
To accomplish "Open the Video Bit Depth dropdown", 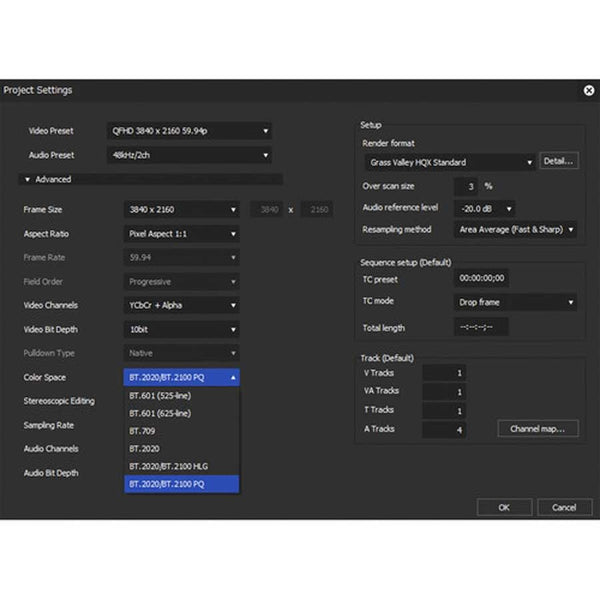I will coord(181,329).
